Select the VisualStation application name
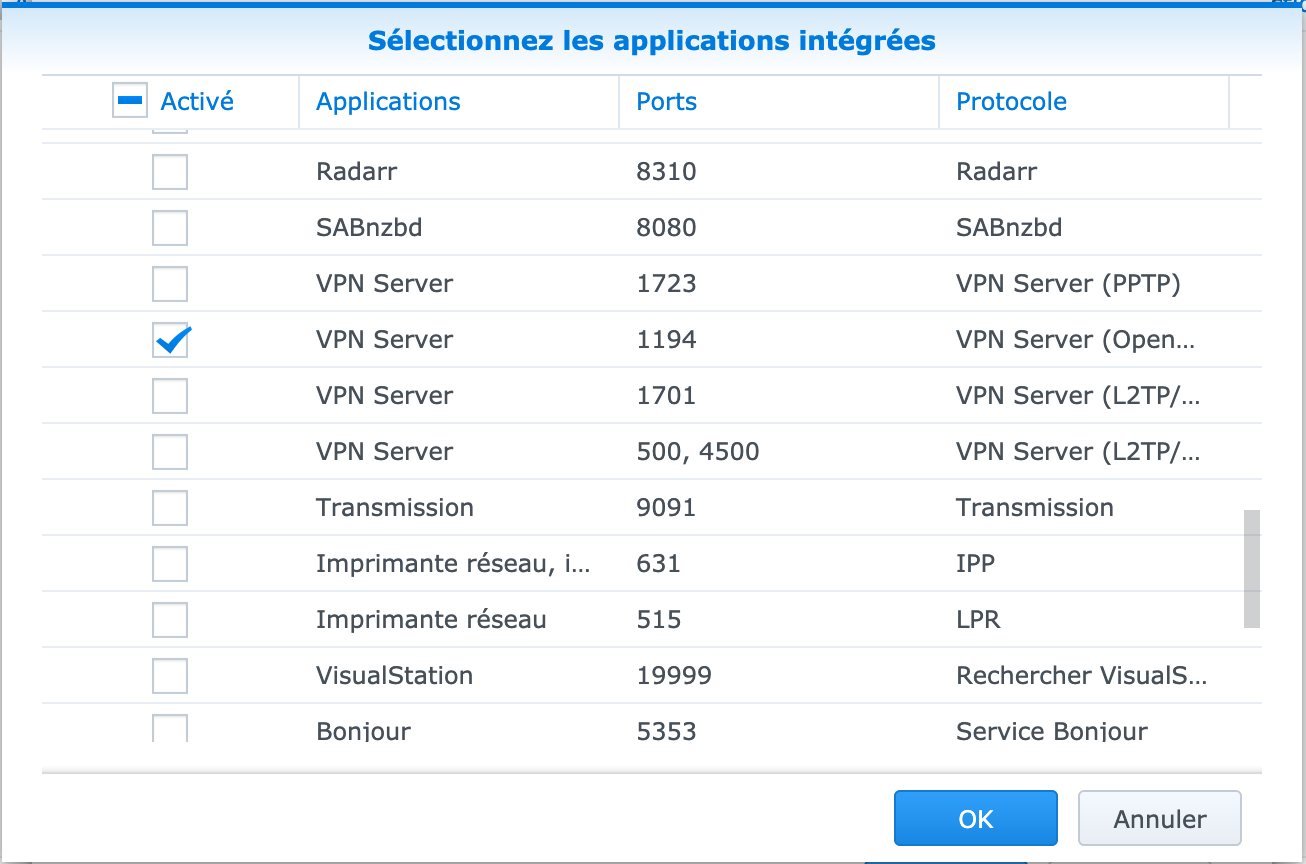The image size is (1306, 864). [x=394, y=676]
